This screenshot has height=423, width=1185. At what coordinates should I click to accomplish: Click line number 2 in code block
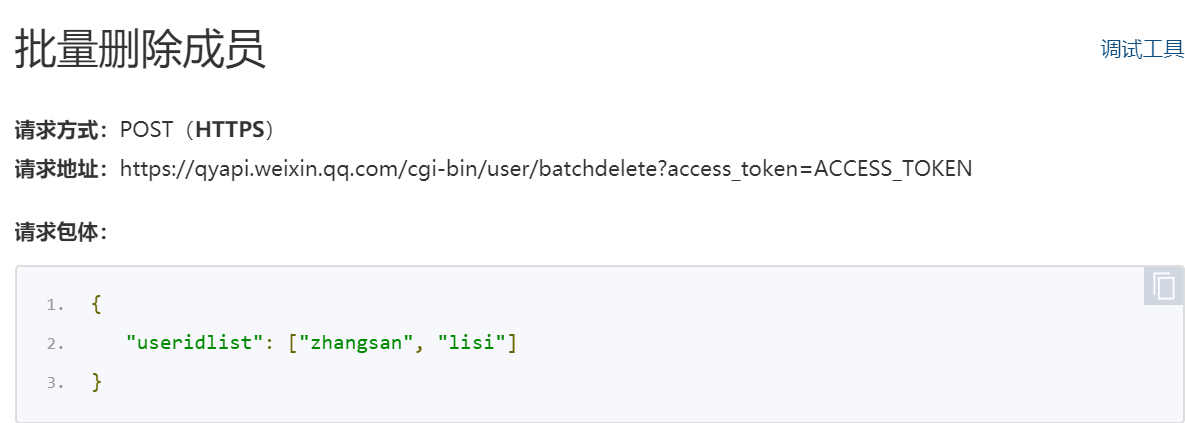point(55,344)
